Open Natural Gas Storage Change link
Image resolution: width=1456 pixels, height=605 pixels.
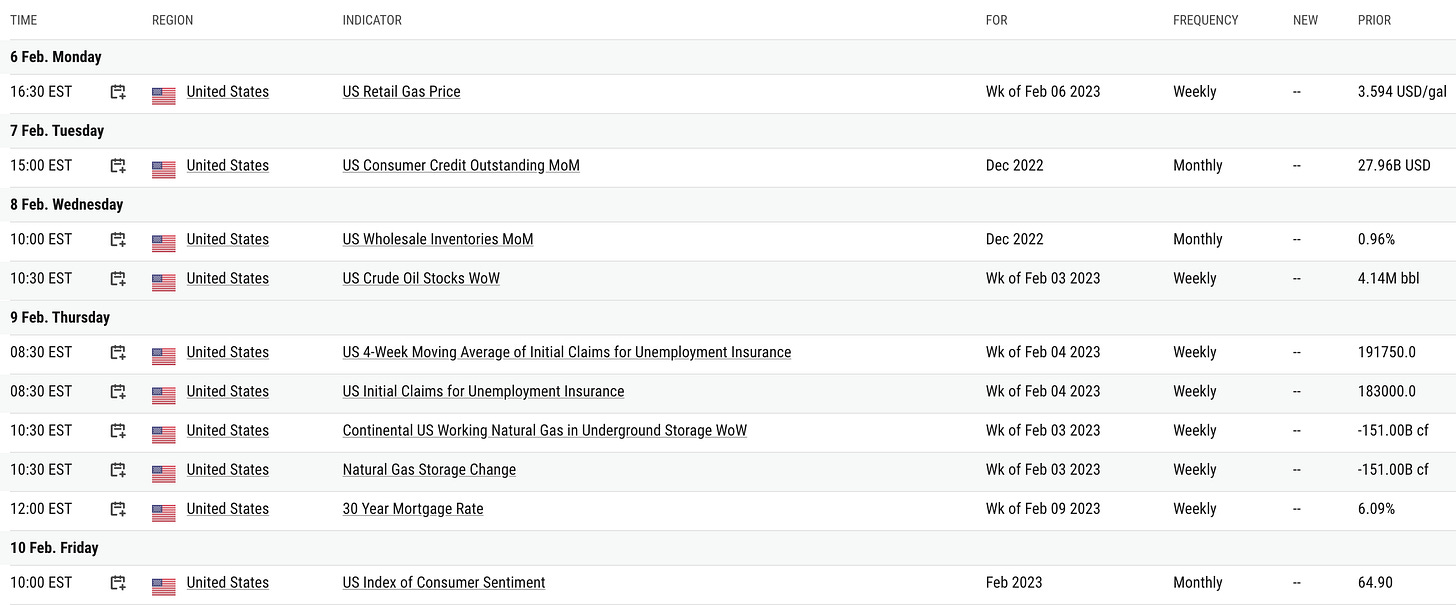[x=430, y=470]
